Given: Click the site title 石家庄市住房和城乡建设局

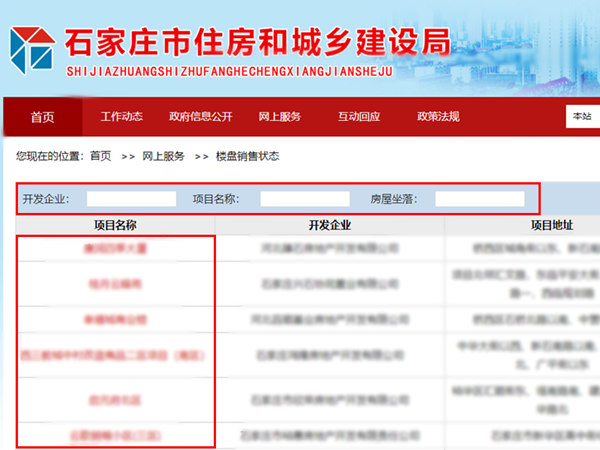Looking at the screenshot, I should [x=258, y=42].
